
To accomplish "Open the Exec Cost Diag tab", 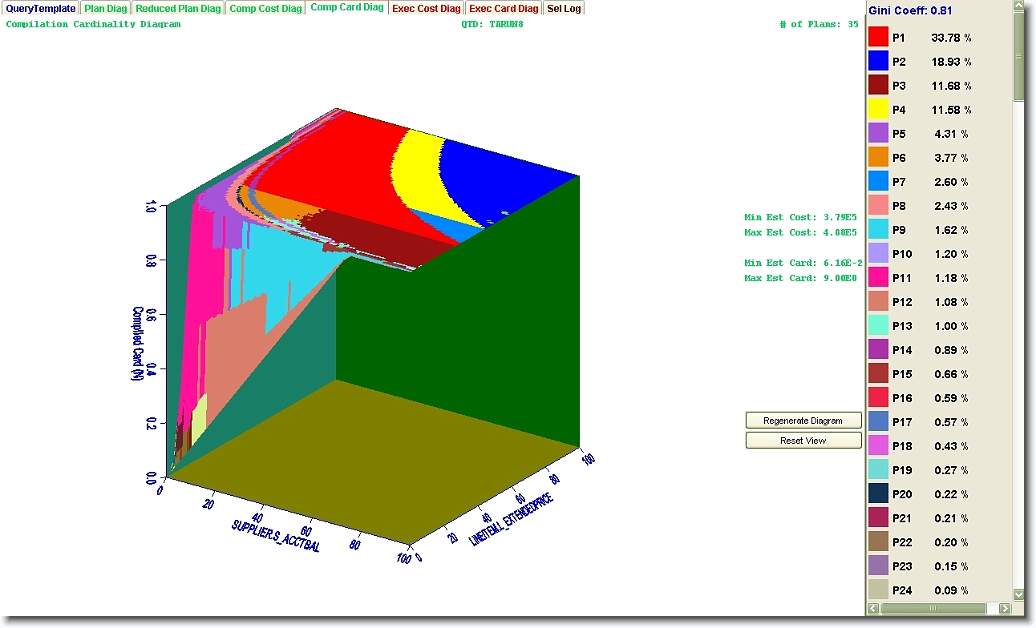I will (x=427, y=8).
